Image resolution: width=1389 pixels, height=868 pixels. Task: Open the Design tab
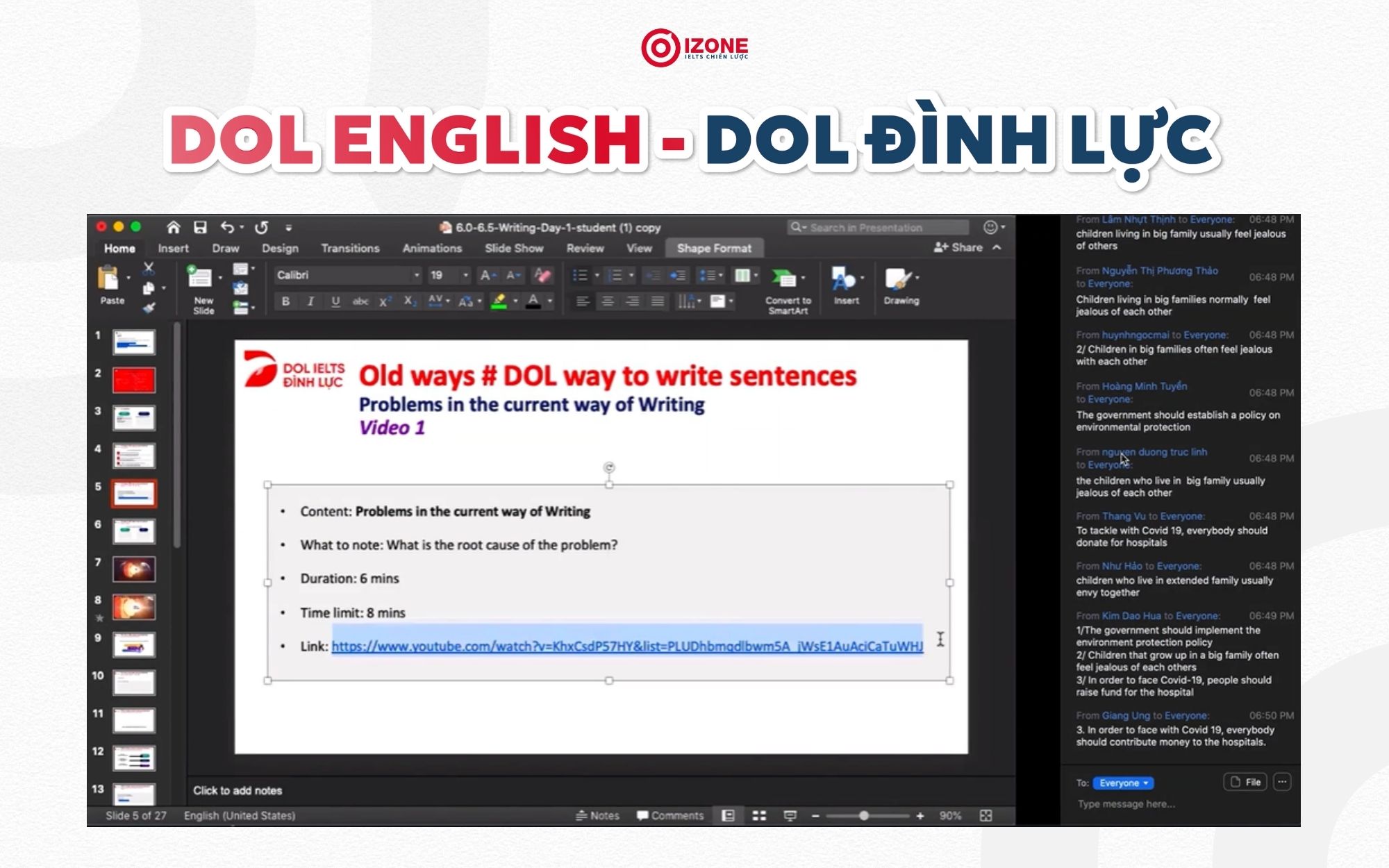280,248
